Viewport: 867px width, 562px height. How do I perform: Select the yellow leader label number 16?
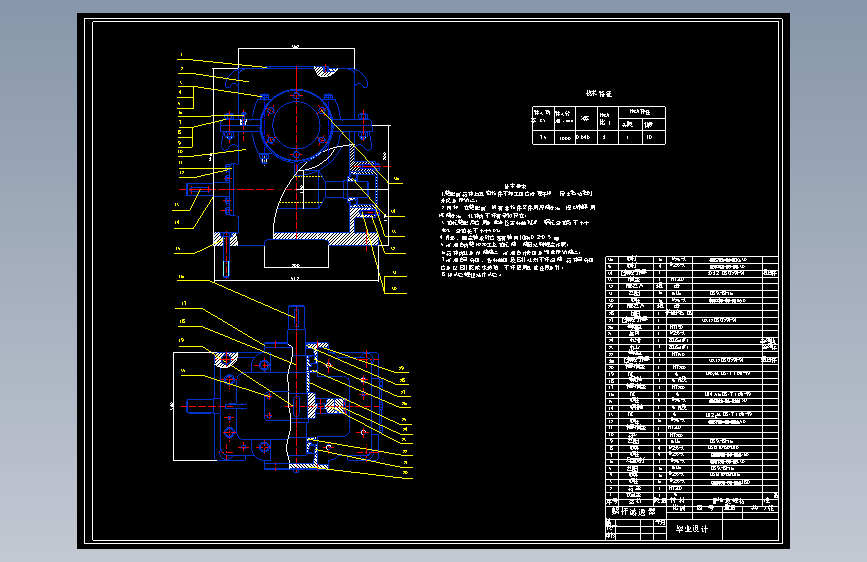click(x=181, y=277)
